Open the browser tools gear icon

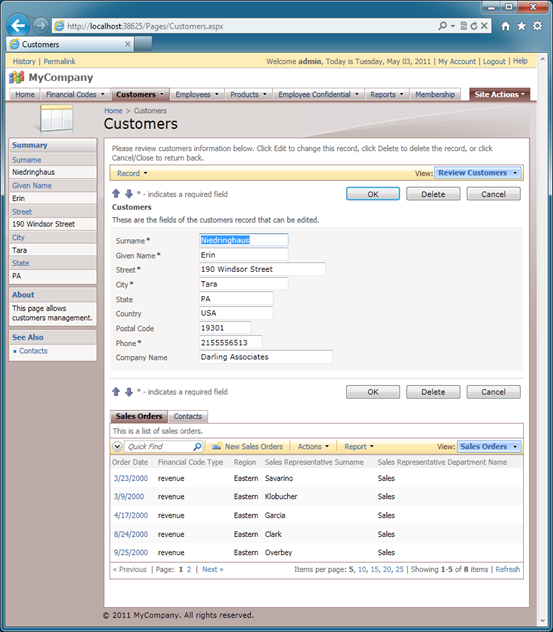point(537,26)
